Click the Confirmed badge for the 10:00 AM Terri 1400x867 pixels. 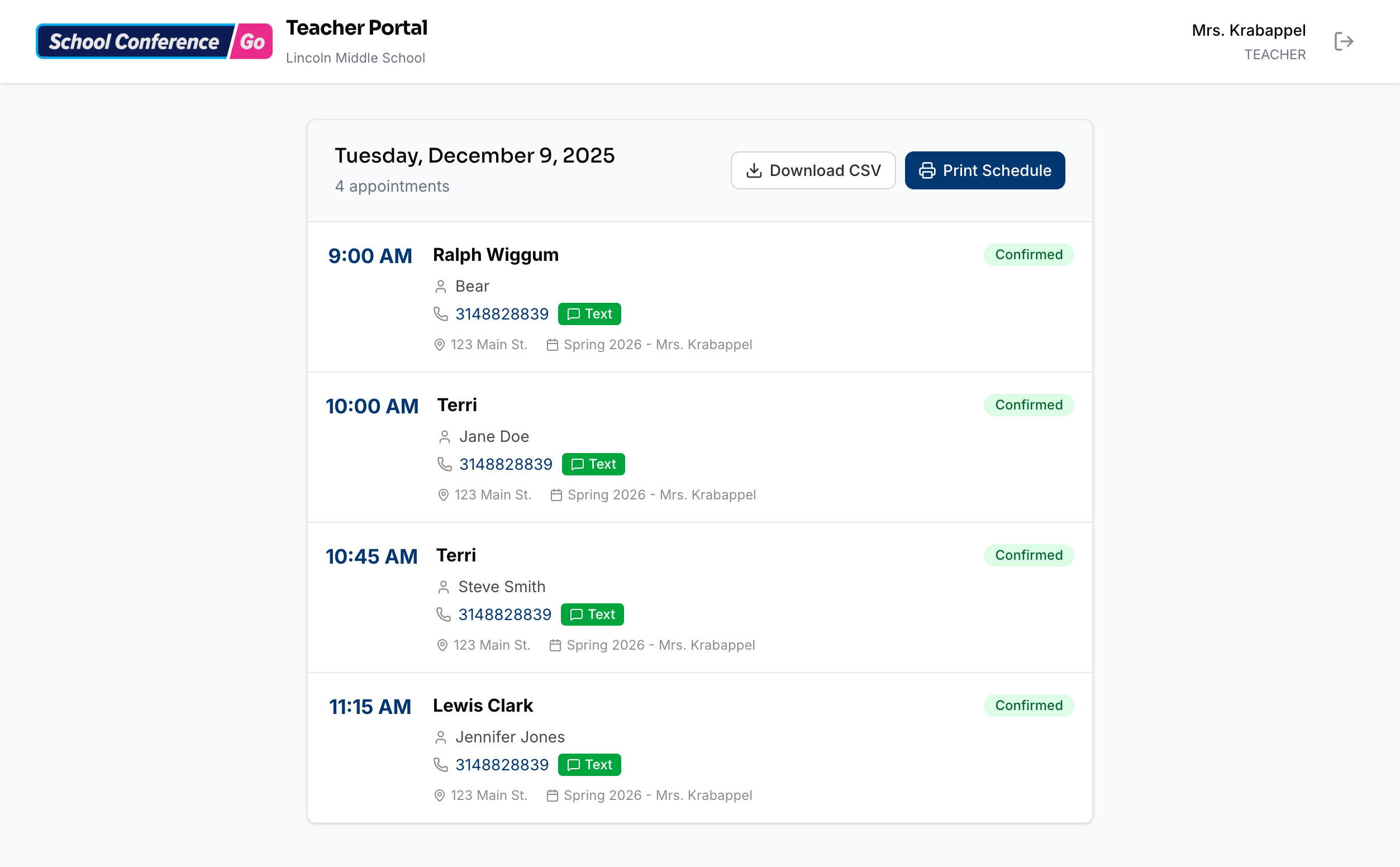1028,405
